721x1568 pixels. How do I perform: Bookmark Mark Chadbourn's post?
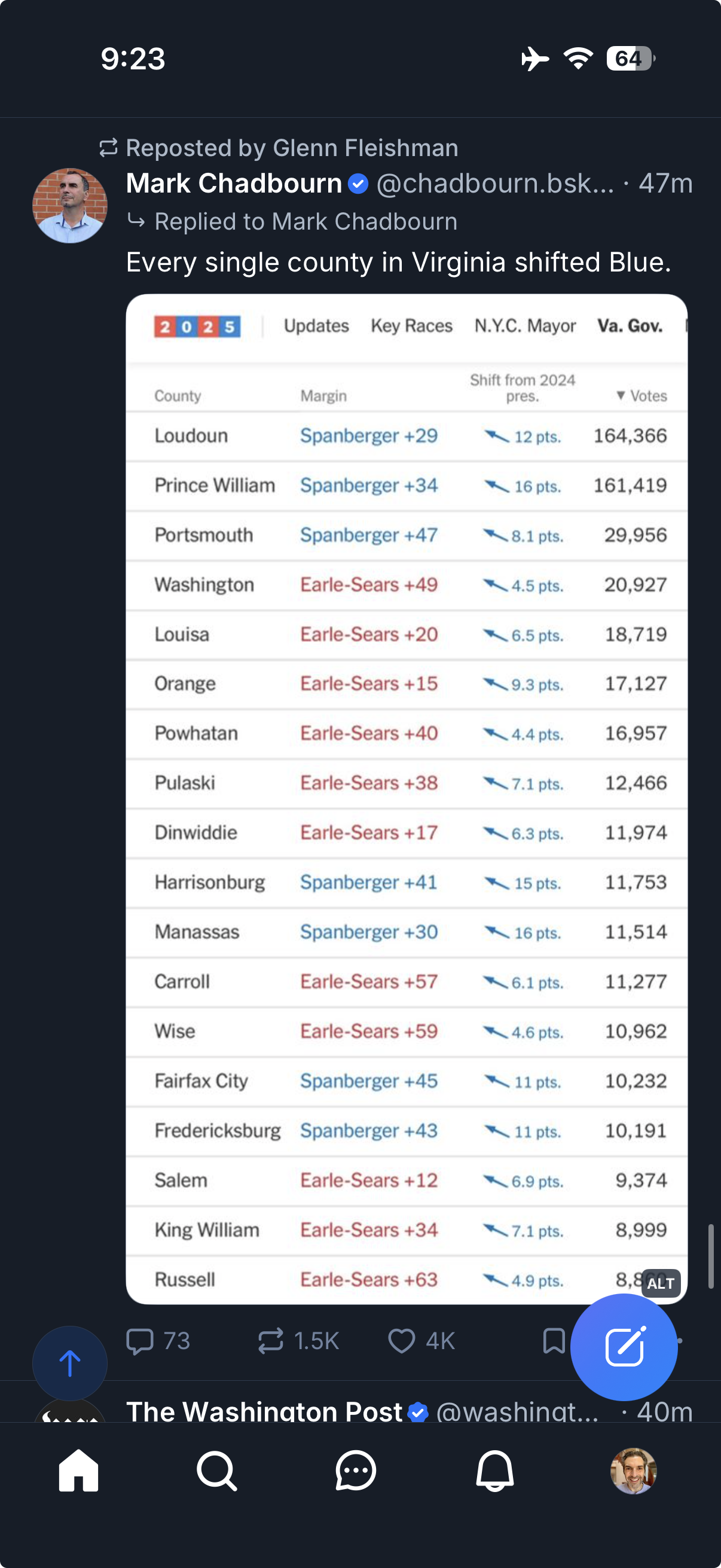553,1341
